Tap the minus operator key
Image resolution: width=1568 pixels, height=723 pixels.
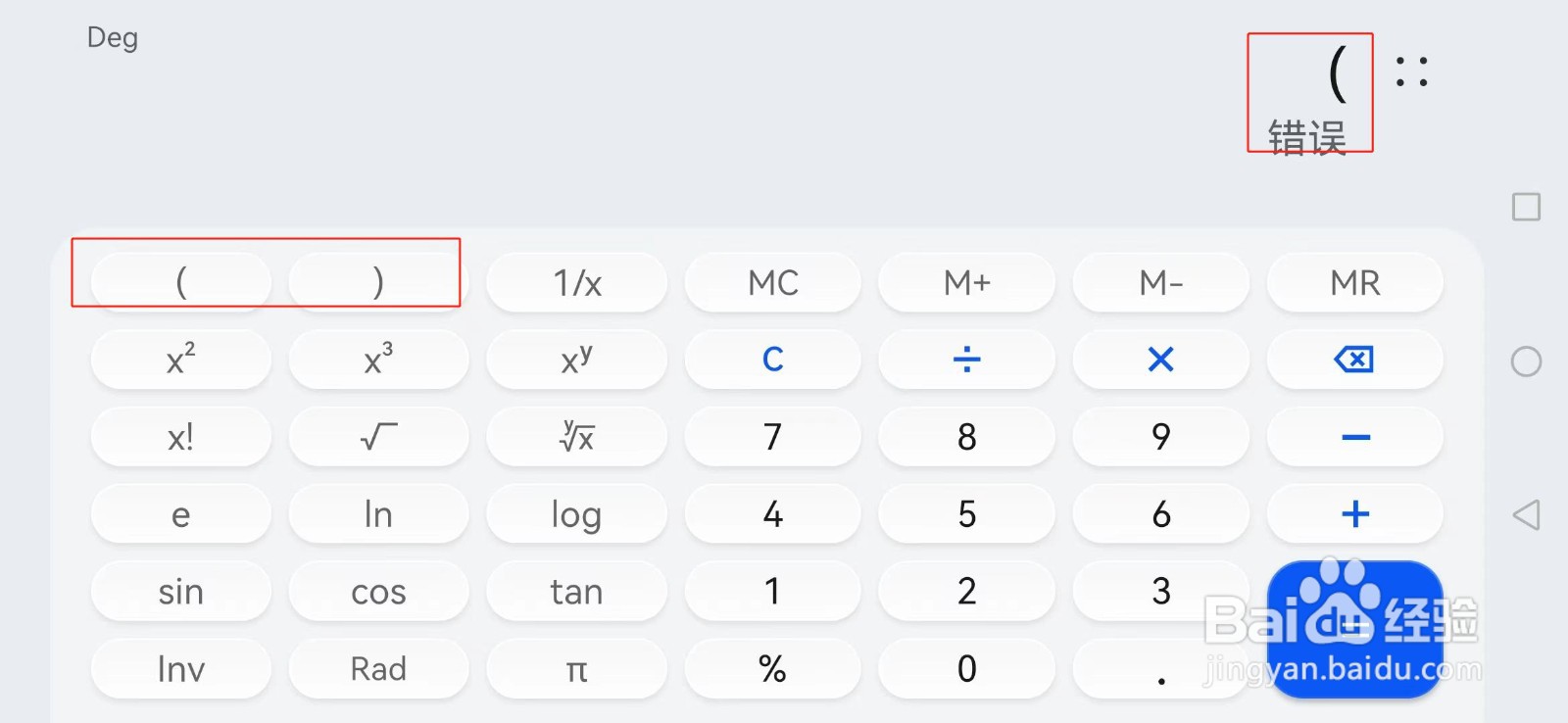(1354, 437)
